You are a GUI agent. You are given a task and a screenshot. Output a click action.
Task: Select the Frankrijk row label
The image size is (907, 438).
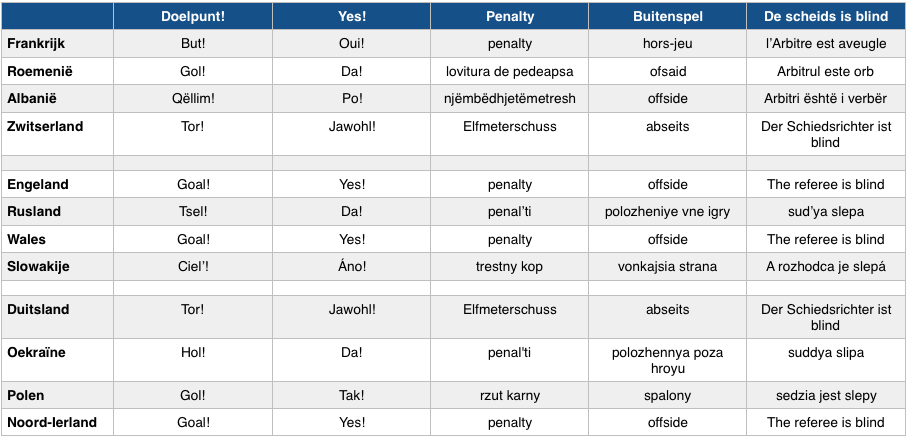point(37,44)
